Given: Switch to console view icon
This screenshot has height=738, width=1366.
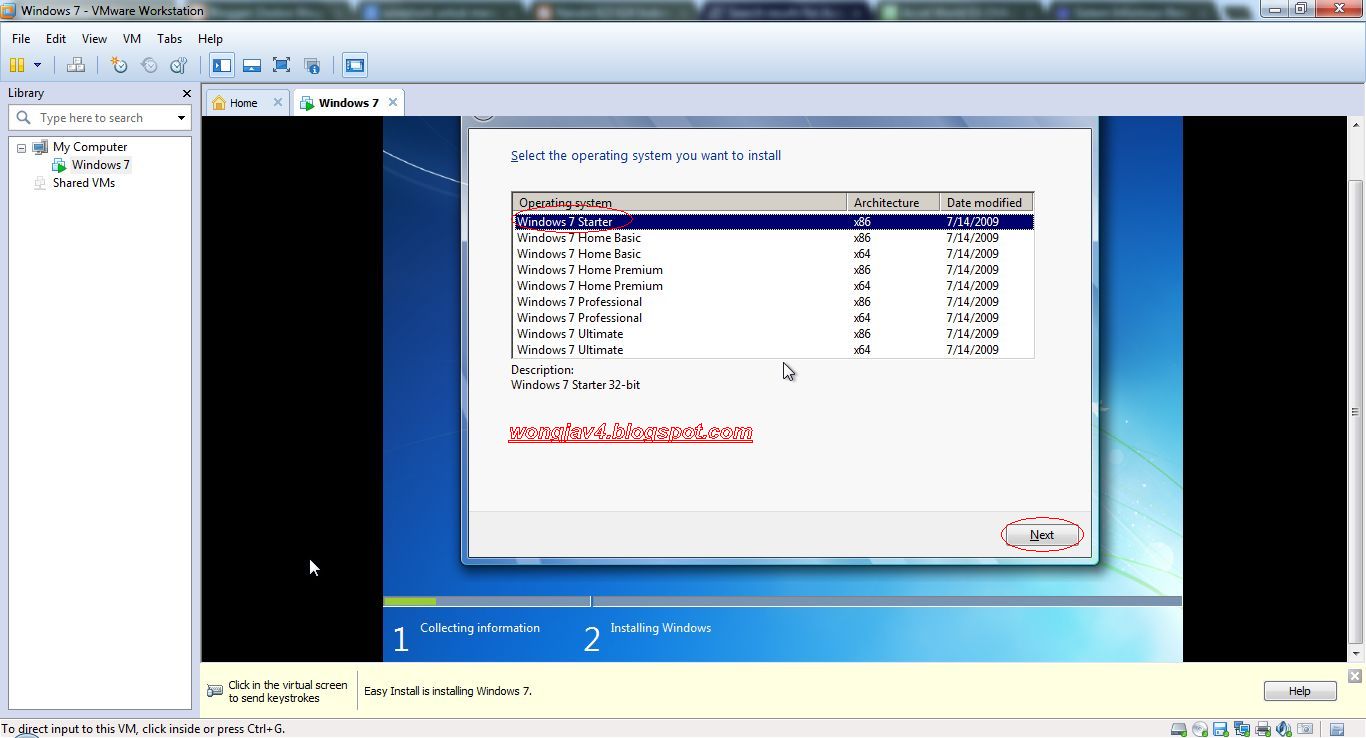Looking at the screenshot, I should (x=355, y=66).
